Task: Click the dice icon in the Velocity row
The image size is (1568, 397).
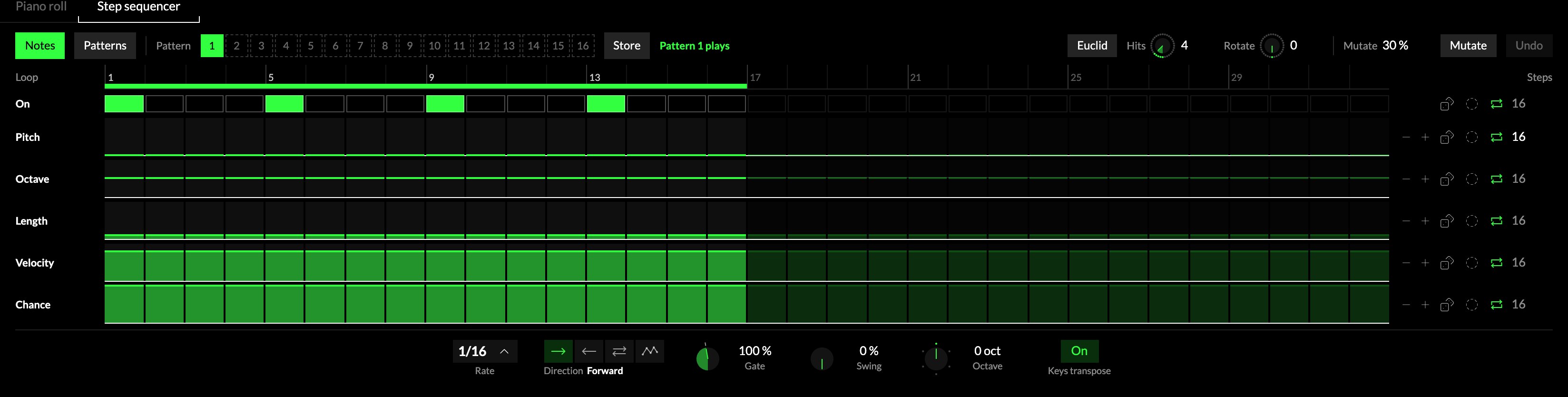Action: (1447, 263)
